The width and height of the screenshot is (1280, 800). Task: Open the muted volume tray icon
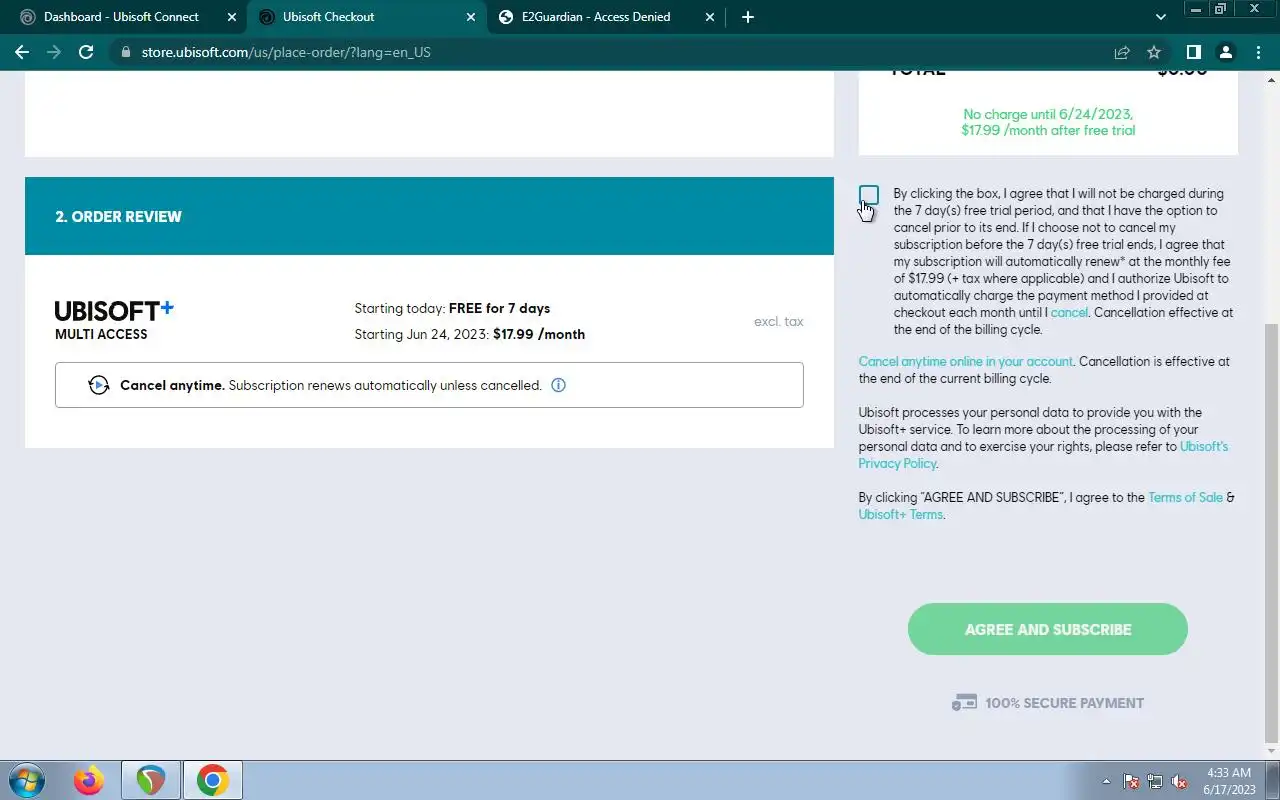click(1179, 781)
